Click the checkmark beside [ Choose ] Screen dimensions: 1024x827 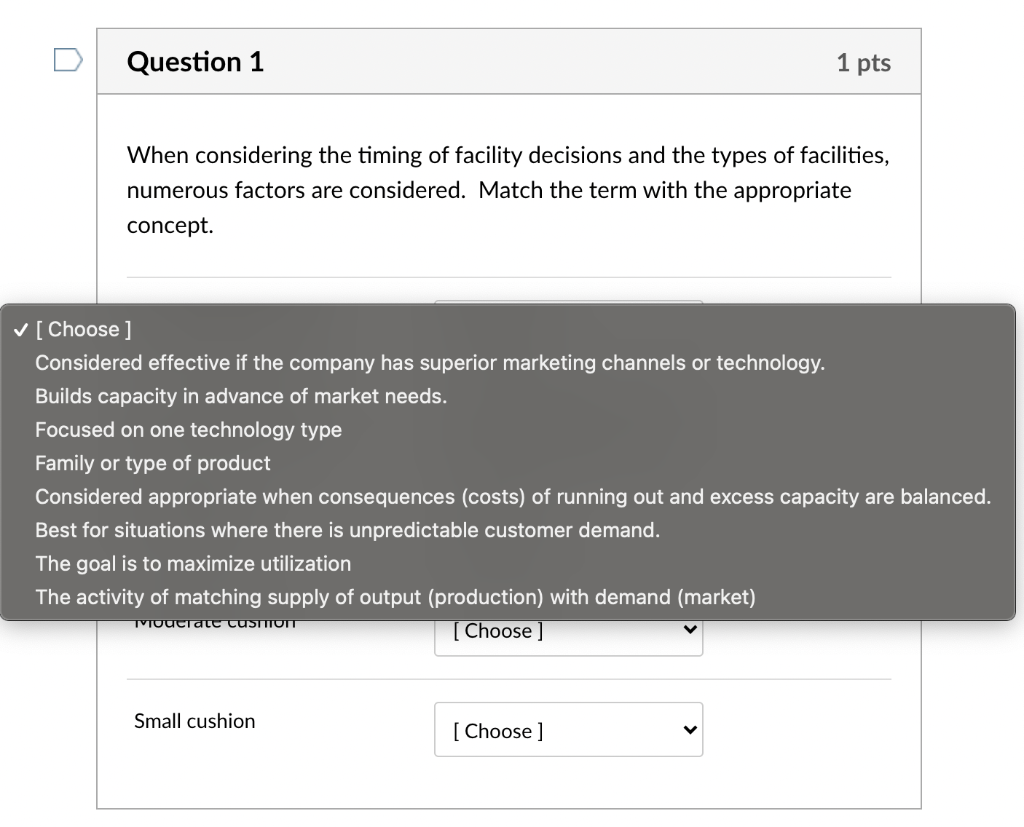pyautogui.click(x=20, y=329)
